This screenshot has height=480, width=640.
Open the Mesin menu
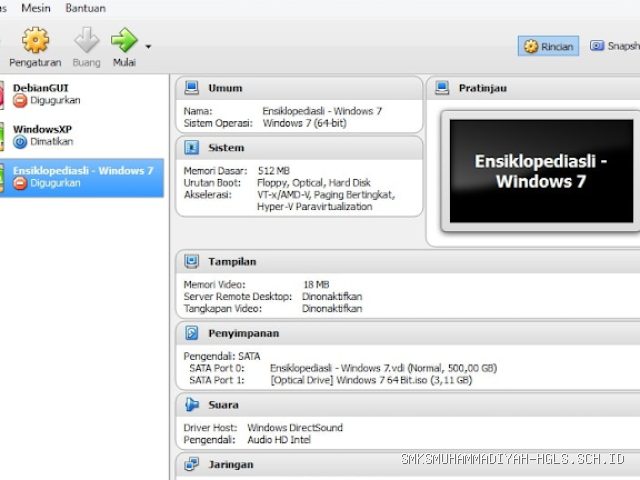point(36,8)
